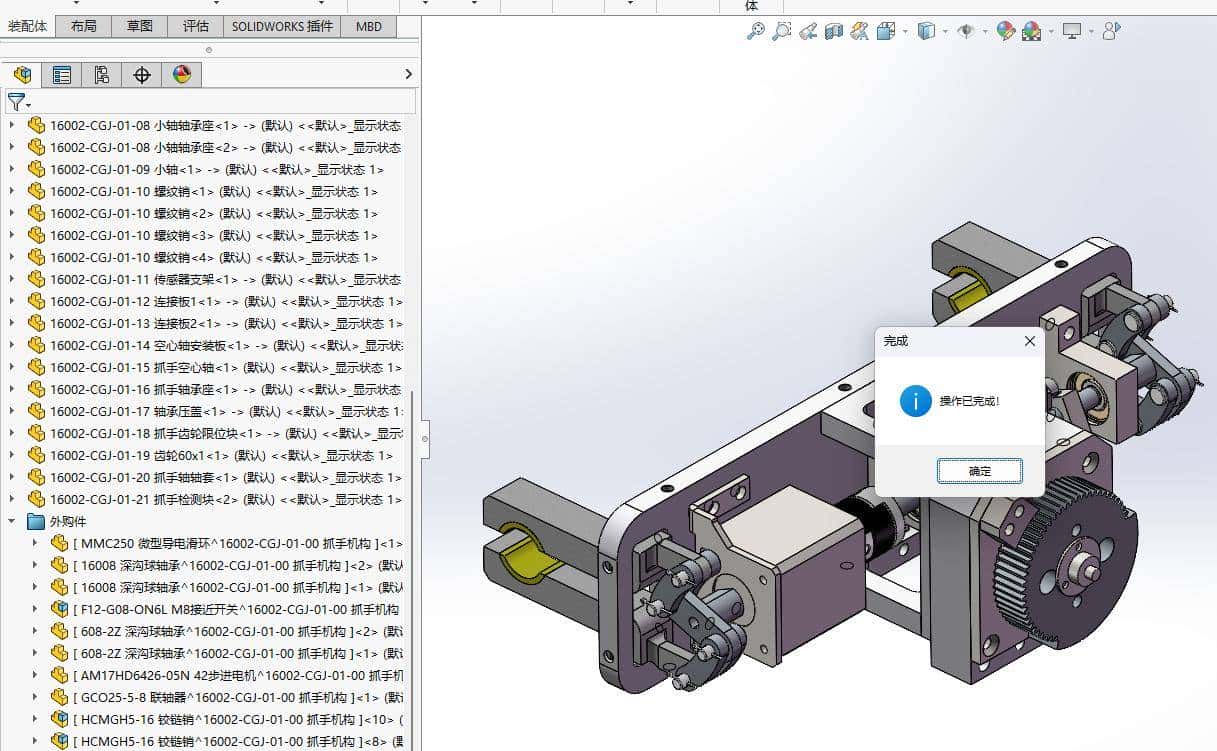
Task: Collapse the 外购件 folder
Action: point(13,521)
